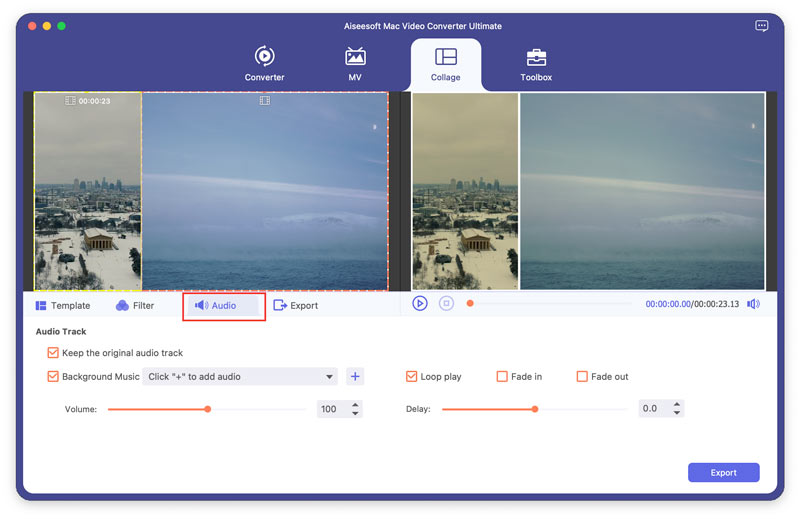Stop the preview playback
Image resolution: width=800 pixels, height=519 pixels.
tap(447, 304)
